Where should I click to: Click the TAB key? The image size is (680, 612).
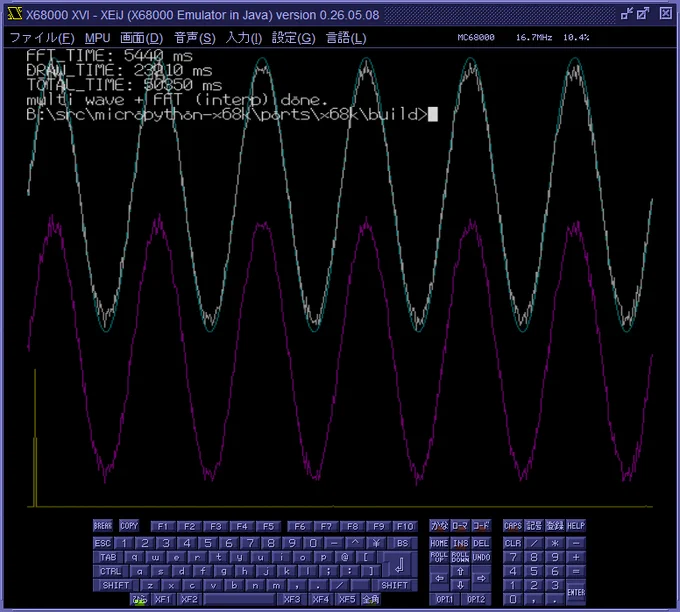(x=108, y=557)
